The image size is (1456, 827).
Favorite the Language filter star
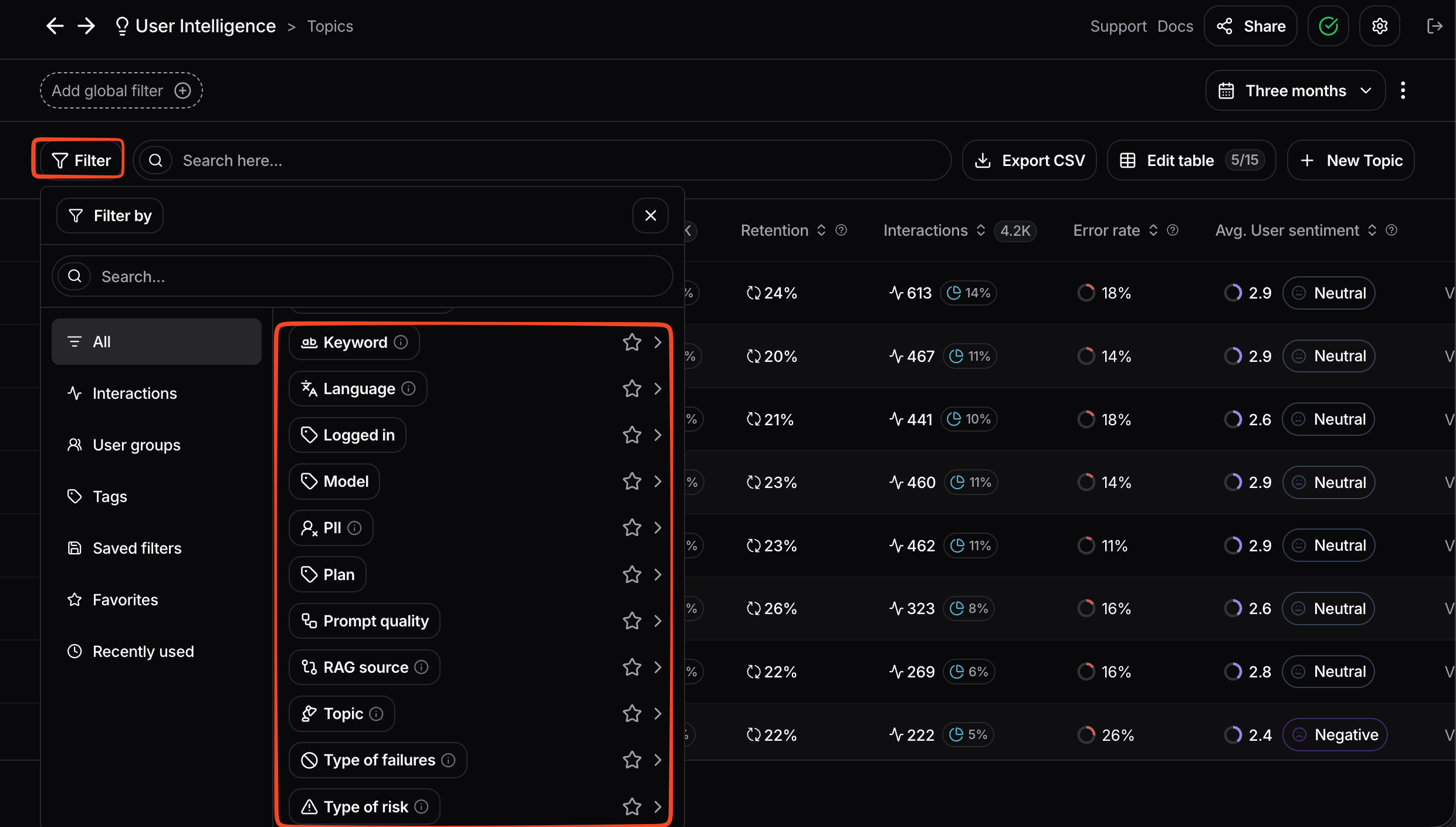[x=632, y=388]
